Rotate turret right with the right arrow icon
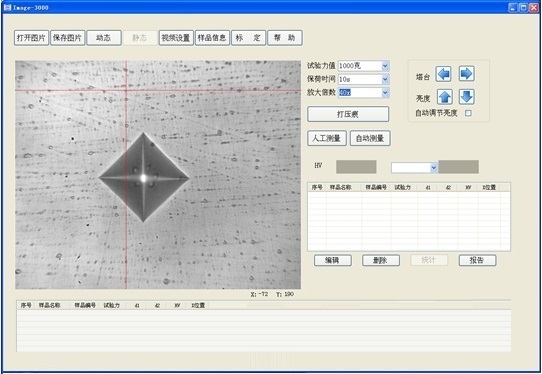This screenshot has height=374, width=542. point(467,74)
